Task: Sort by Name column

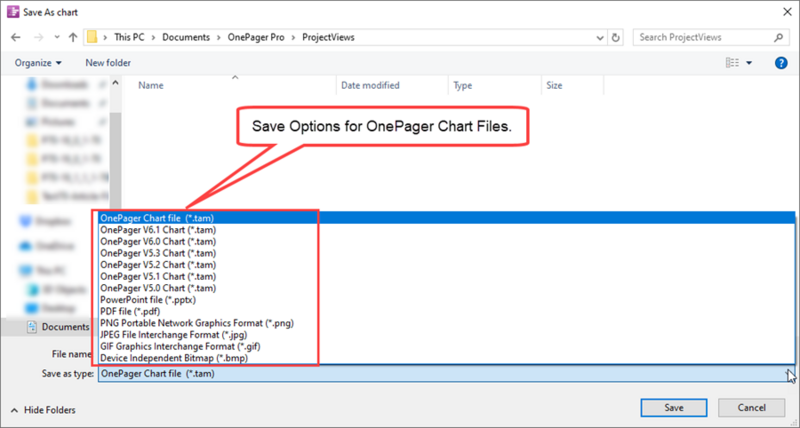Action: click(151, 86)
